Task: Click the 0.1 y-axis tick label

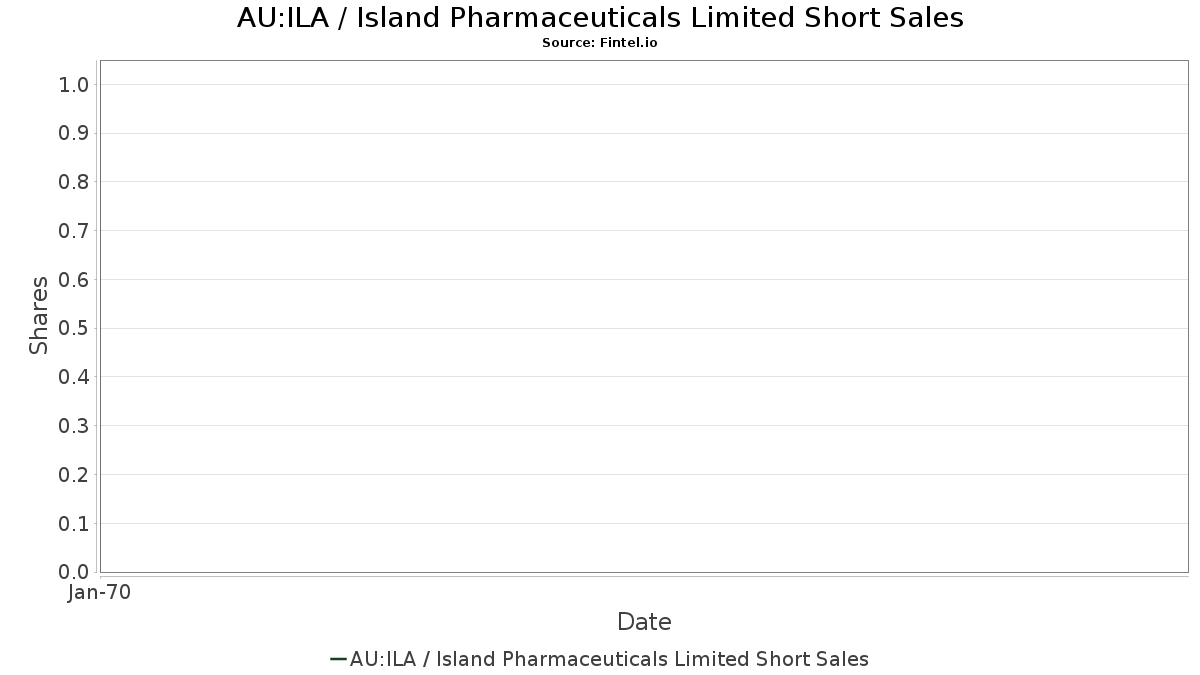Action: pyautogui.click(x=75, y=524)
